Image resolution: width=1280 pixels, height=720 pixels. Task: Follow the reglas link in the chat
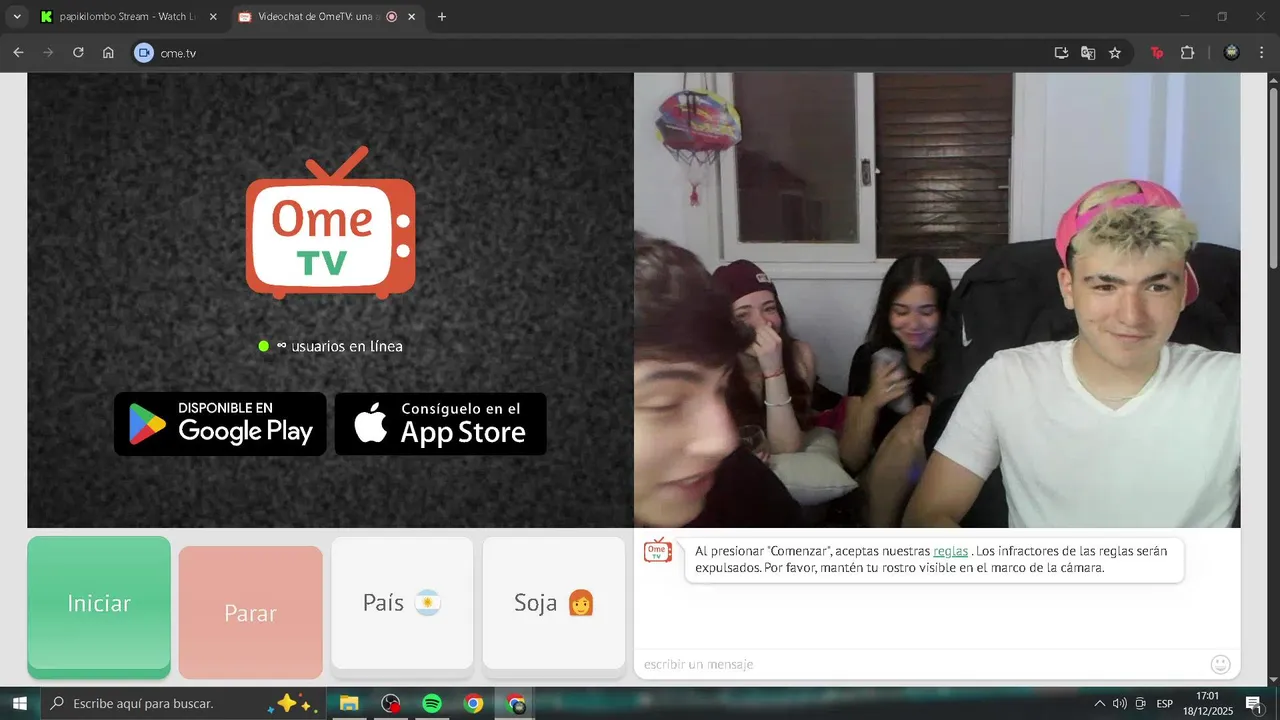950,551
